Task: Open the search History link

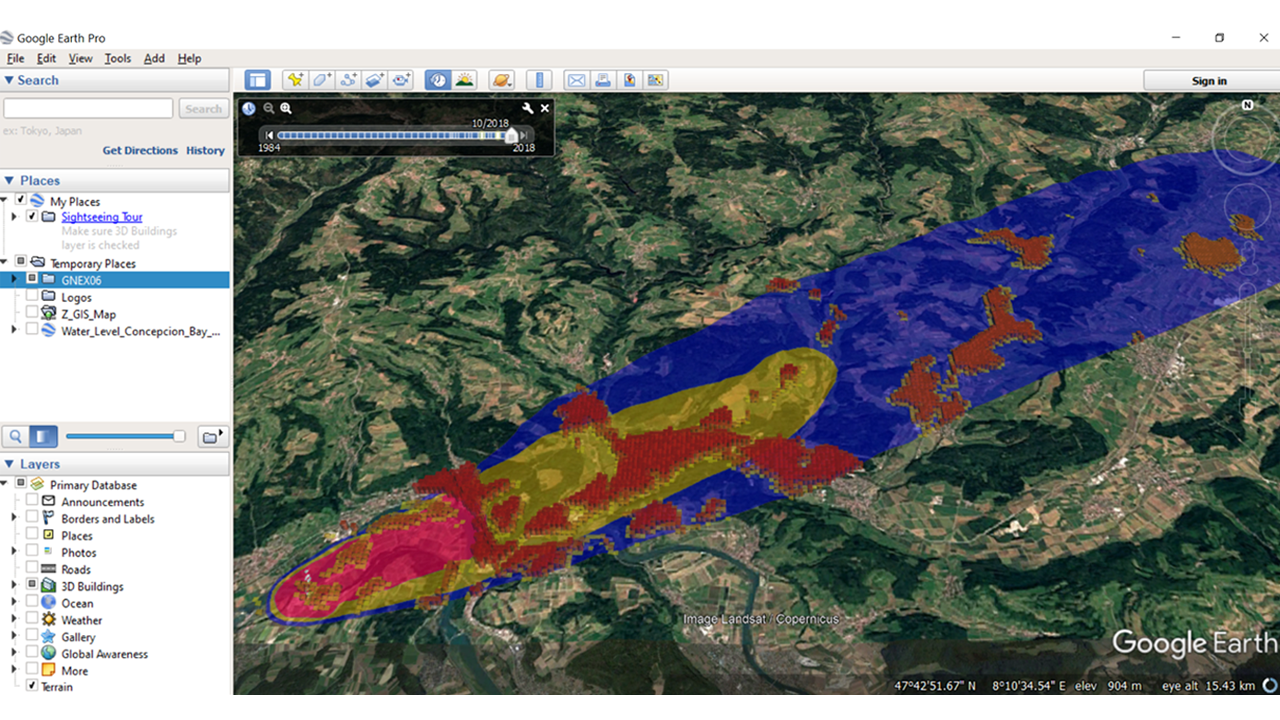Action: coord(205,150)
